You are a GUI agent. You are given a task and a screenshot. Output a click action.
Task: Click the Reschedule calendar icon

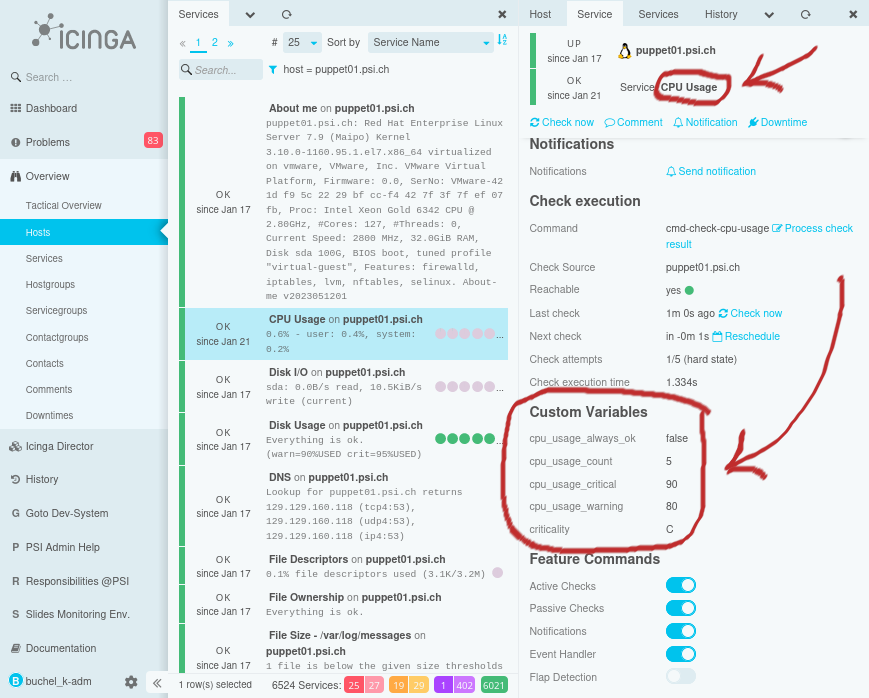[717, 337]
